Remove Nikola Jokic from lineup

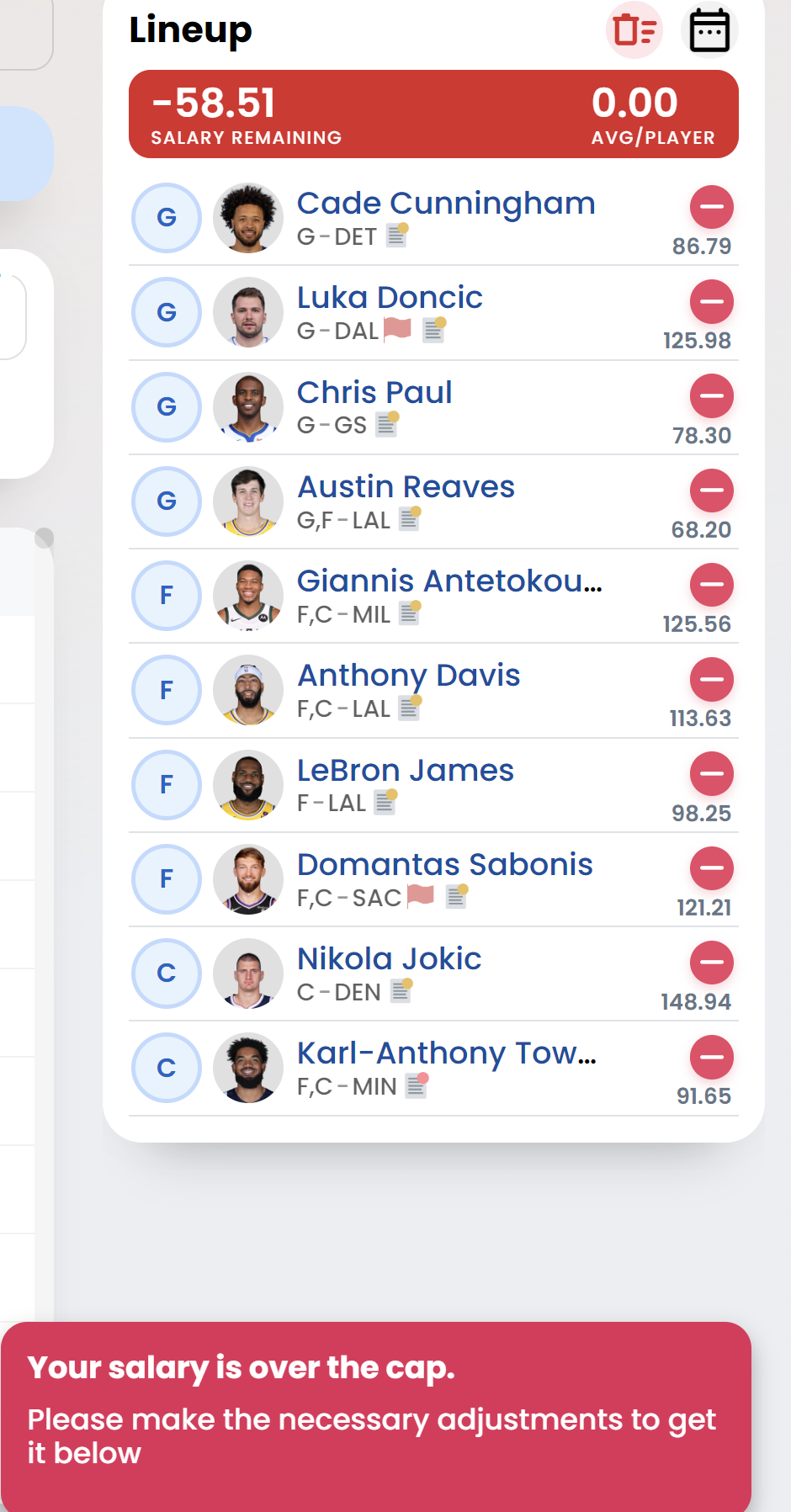click(x=712, y=963)
